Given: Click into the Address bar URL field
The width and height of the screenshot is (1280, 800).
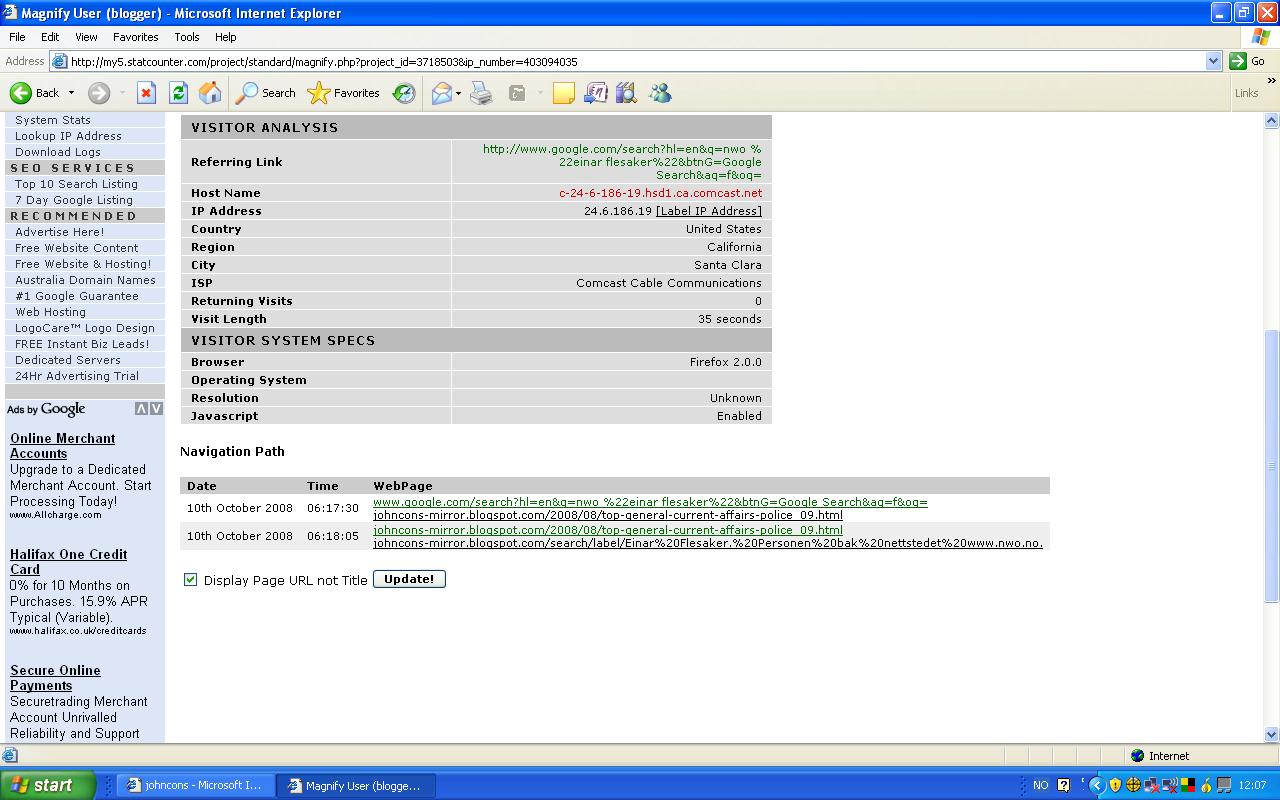Looking at the screenshot, I should pos(636,61).
